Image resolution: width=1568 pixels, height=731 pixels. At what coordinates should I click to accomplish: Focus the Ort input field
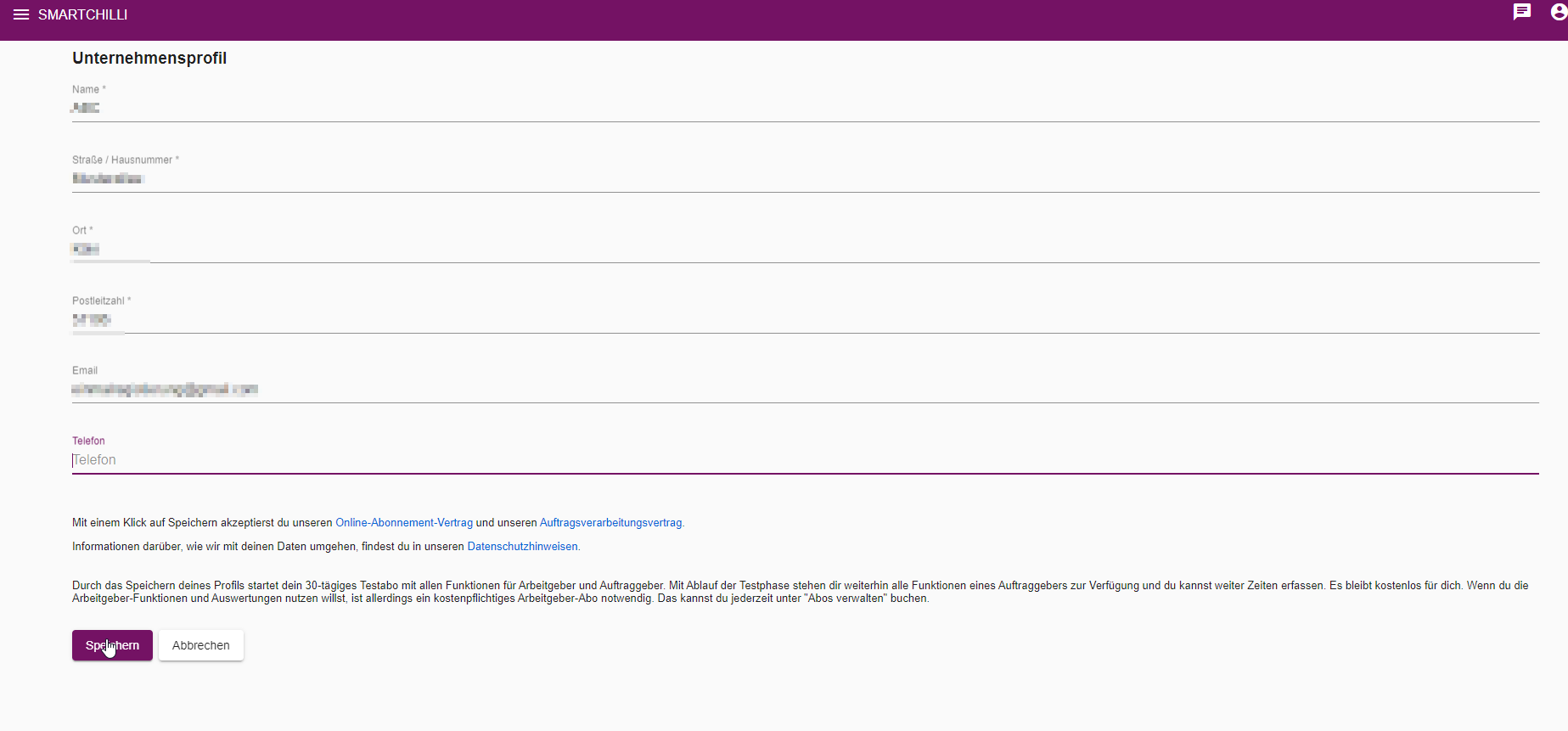(x=805, y=249)
